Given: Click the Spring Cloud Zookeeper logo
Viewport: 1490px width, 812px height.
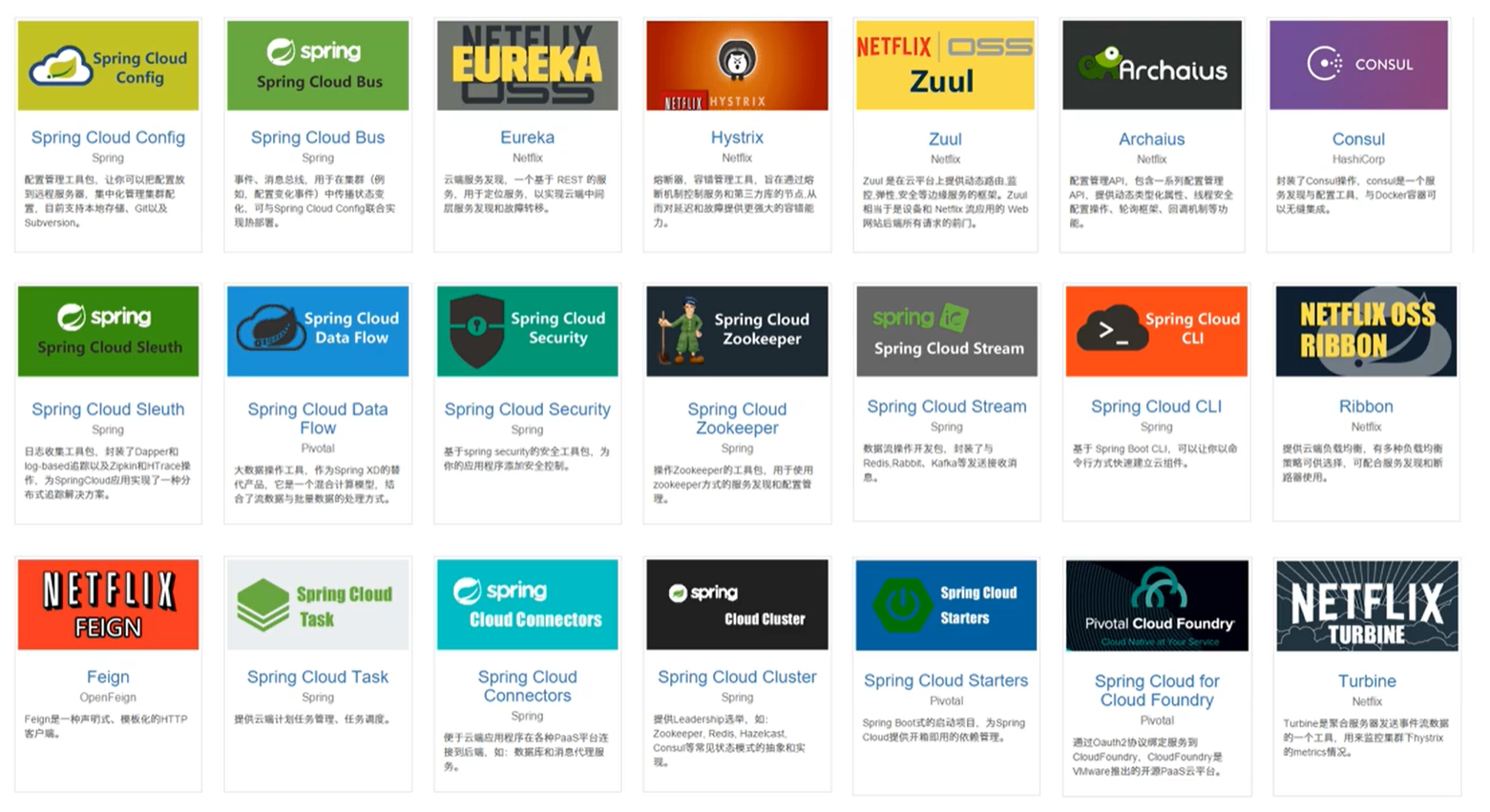Looking at the screenshot, I should tap(737, 331).
